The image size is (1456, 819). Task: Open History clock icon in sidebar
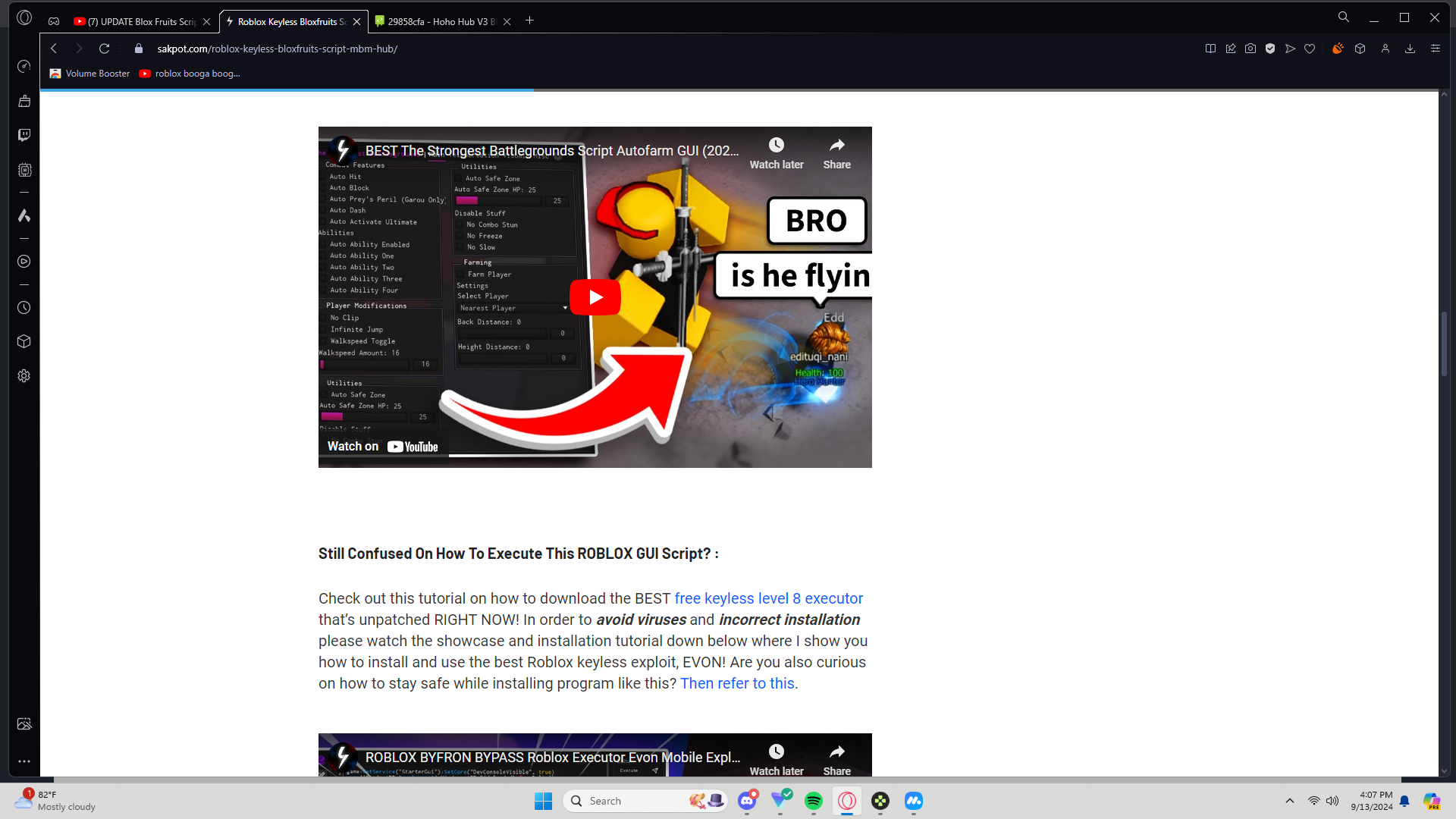24,308
